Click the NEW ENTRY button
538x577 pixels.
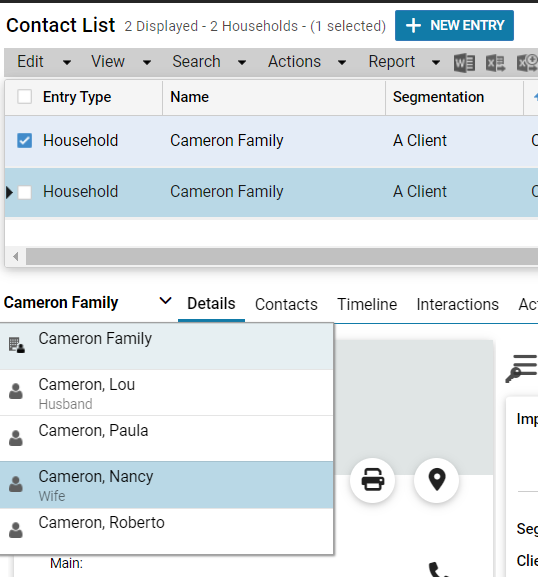pos(454,25)
